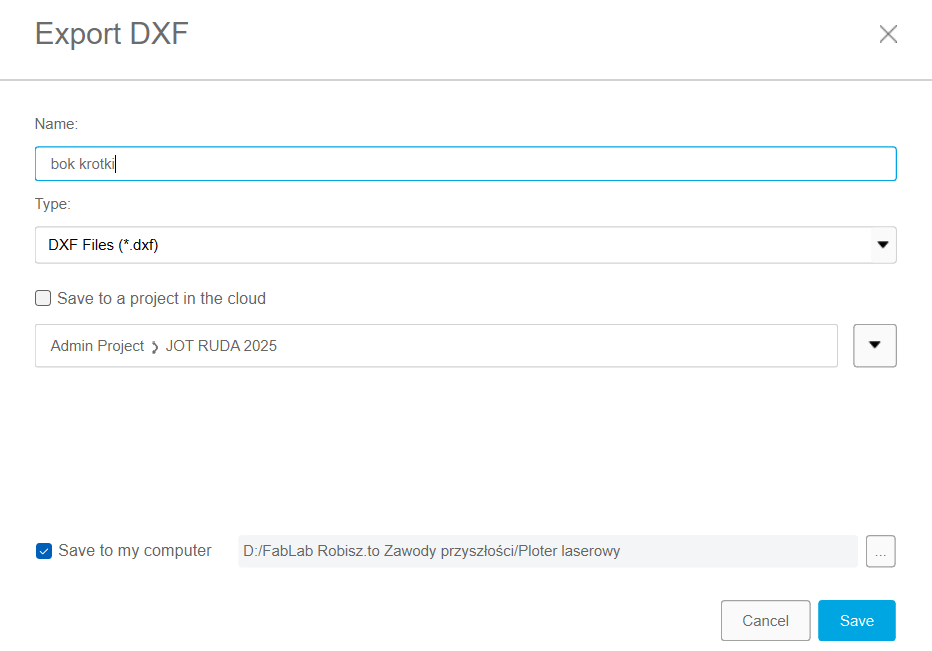Select the Admin Project breadcrumb

point(97,346)
